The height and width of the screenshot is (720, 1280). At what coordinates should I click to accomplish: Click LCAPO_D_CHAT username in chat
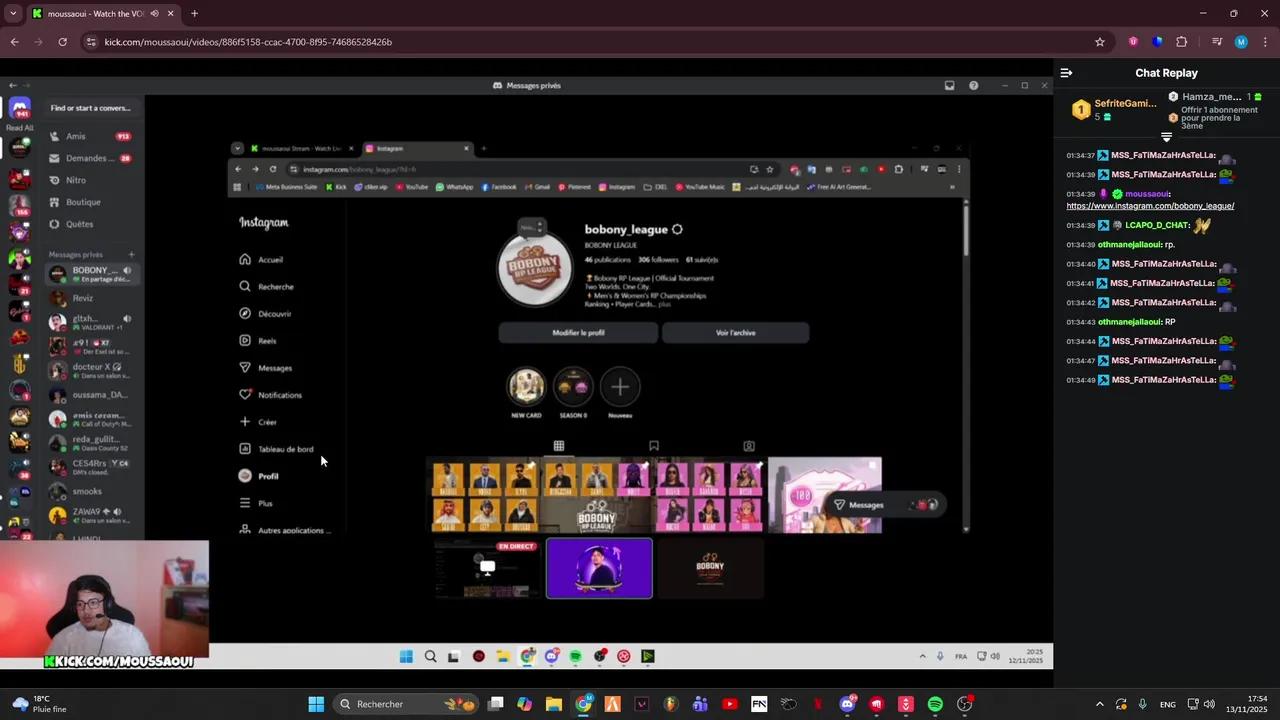click(1157, 225)
